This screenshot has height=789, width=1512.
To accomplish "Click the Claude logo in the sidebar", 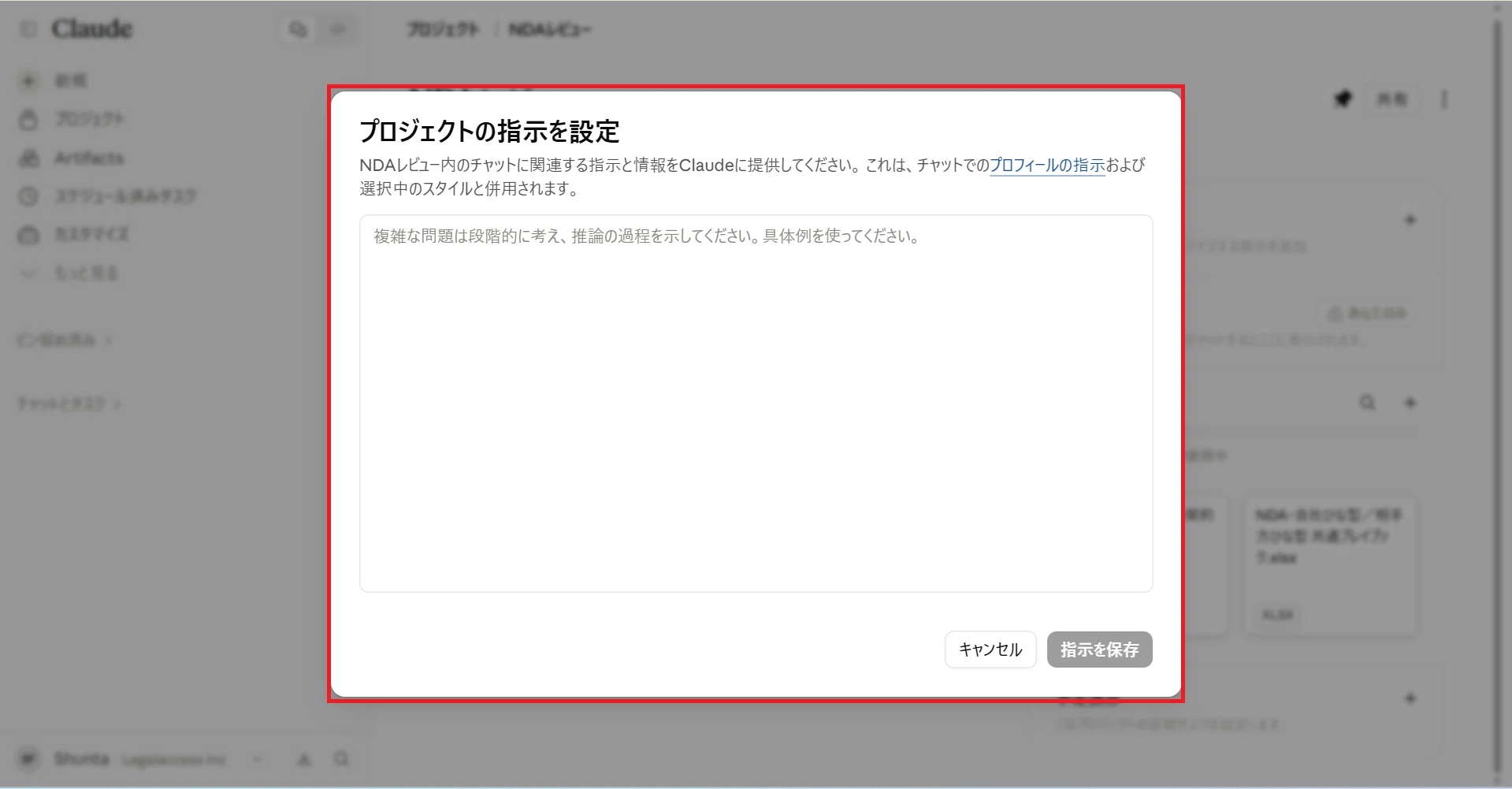I will pyautogui.click(x=91, y=29).
